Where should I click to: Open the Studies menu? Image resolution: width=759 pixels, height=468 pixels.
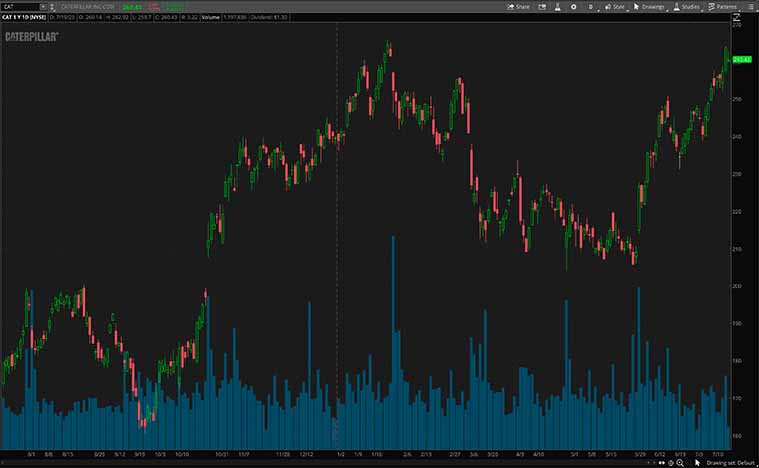(x=686, y=6)
